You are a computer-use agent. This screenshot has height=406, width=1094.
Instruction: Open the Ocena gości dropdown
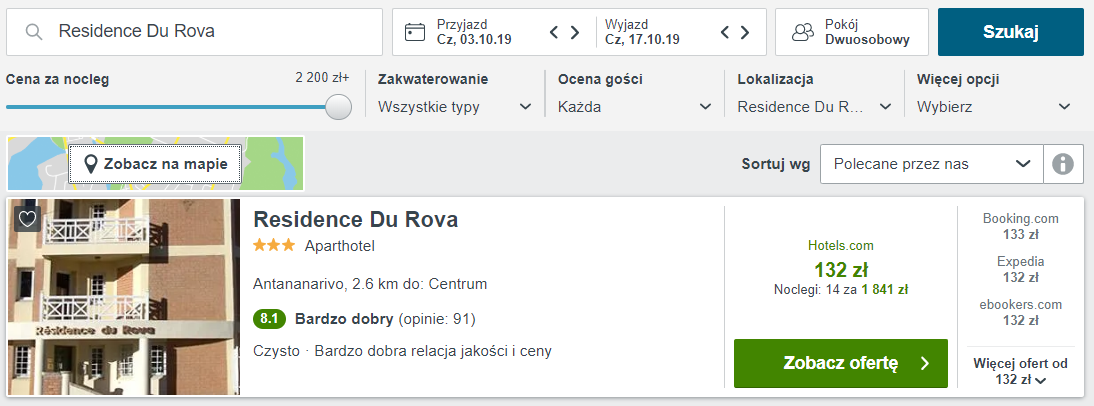click(x=635, y=106)
